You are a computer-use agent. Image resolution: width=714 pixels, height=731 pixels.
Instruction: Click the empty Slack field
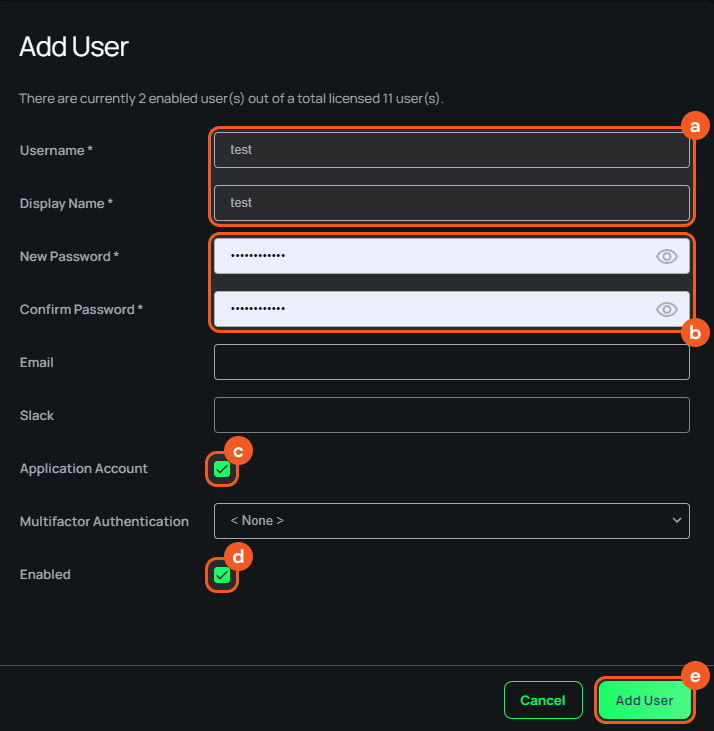coord(451,415)
